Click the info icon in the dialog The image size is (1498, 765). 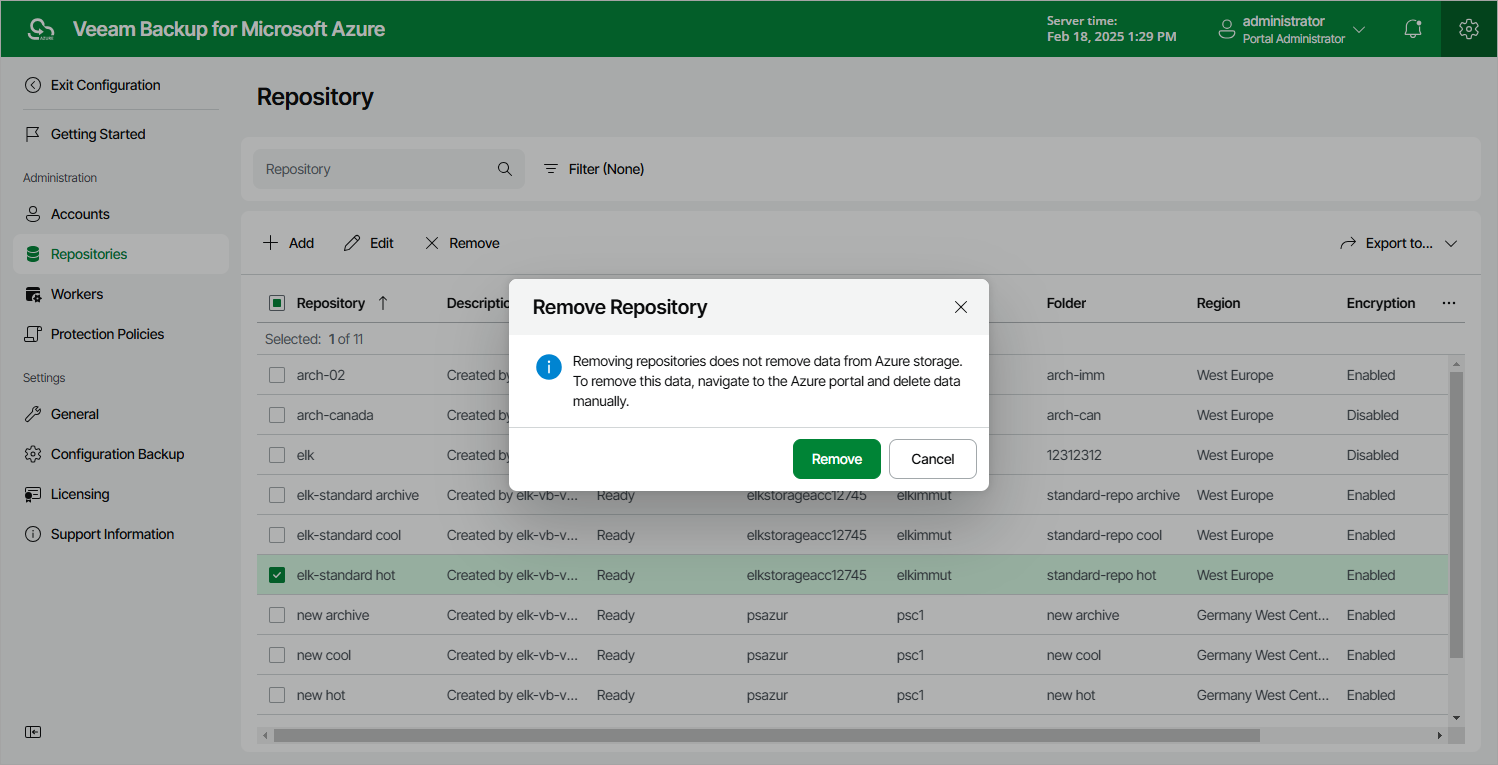coord(549,367)
